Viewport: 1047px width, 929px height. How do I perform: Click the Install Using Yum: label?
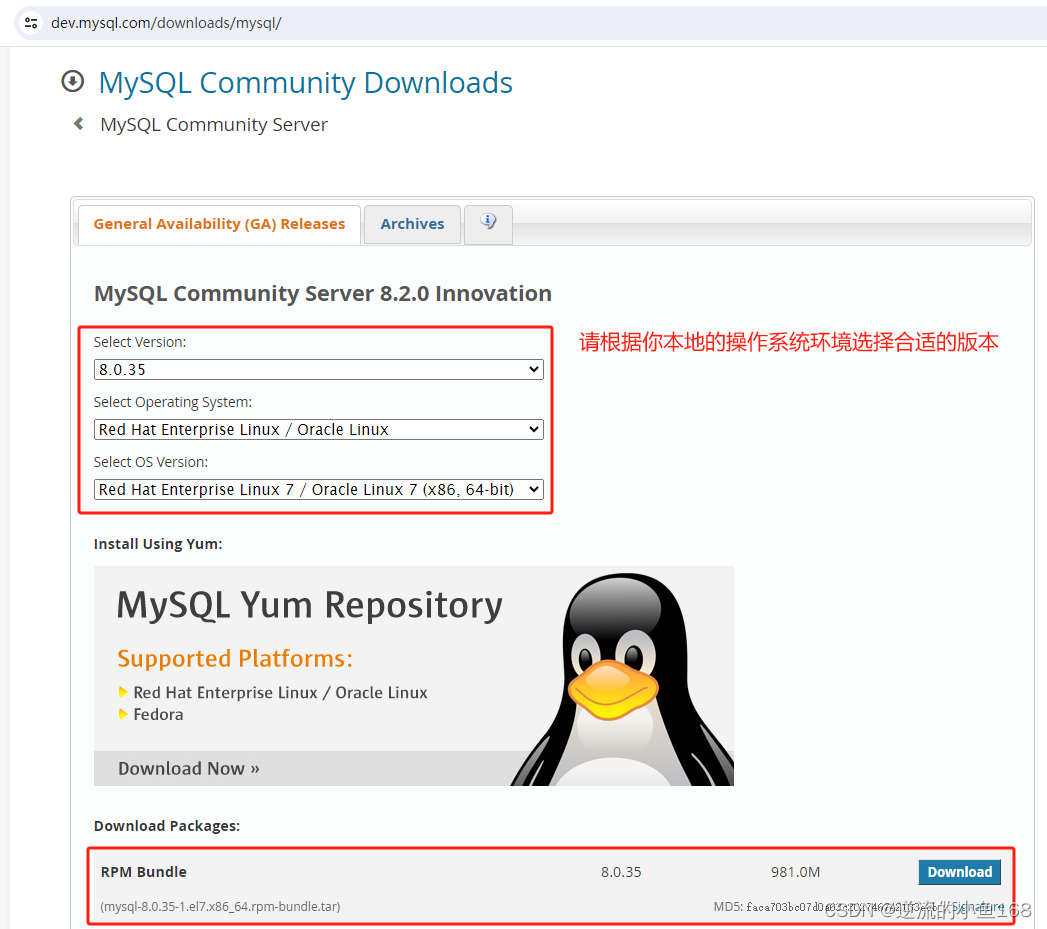coord(158,544)
